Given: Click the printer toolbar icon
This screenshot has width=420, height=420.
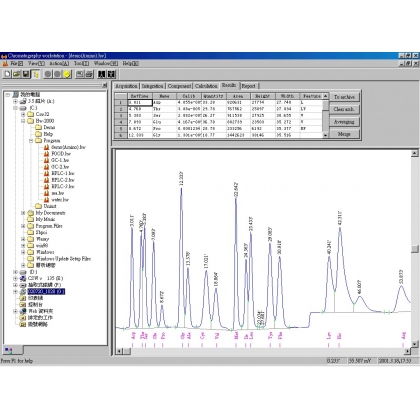Looking at the screenshot, I should pyautogui.click(x=89, y=74).
